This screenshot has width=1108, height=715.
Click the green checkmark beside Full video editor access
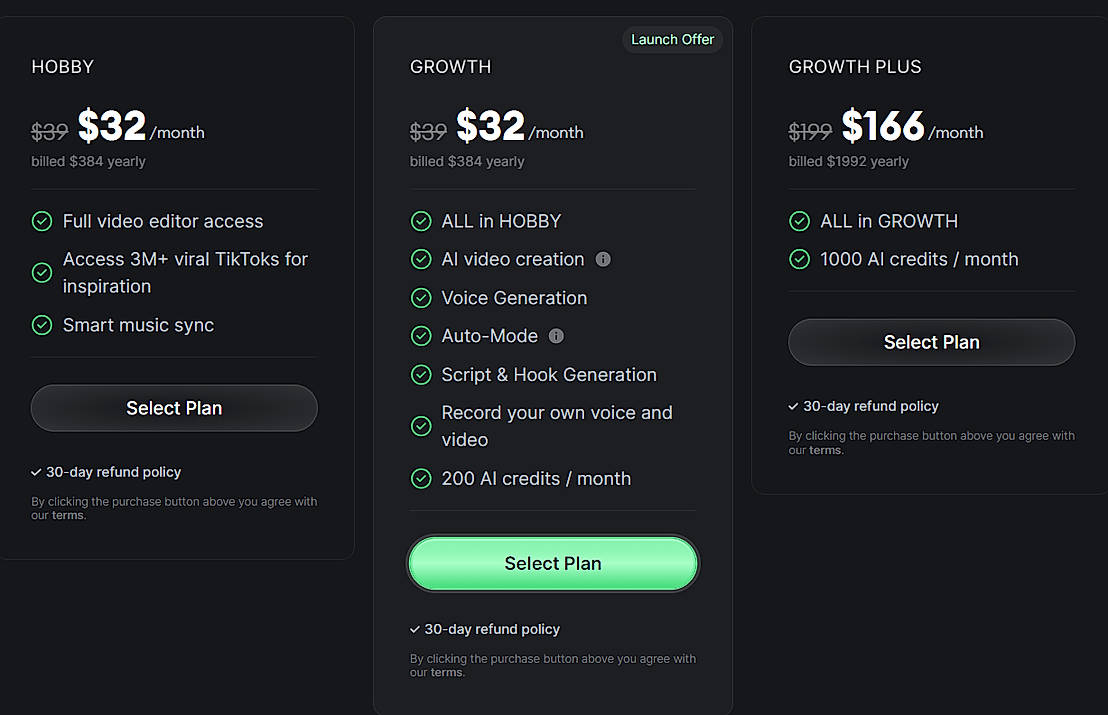pyautogui.click(x=41, y=221)
